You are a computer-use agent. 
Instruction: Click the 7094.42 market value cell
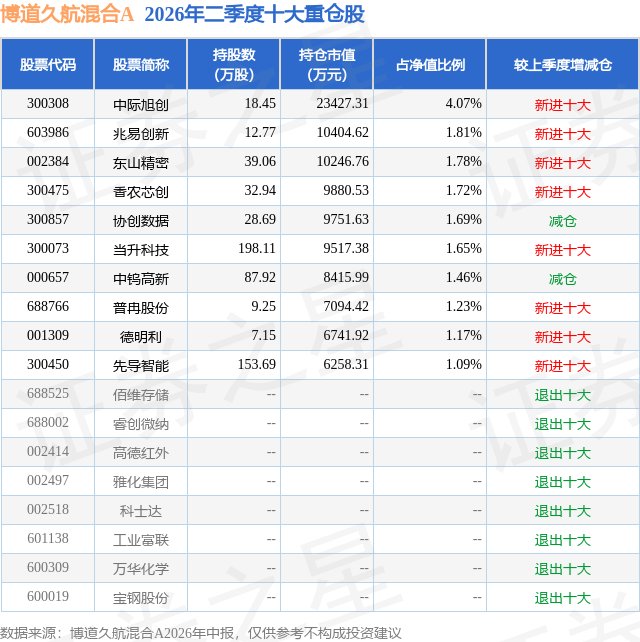click(x=346, y=306)
